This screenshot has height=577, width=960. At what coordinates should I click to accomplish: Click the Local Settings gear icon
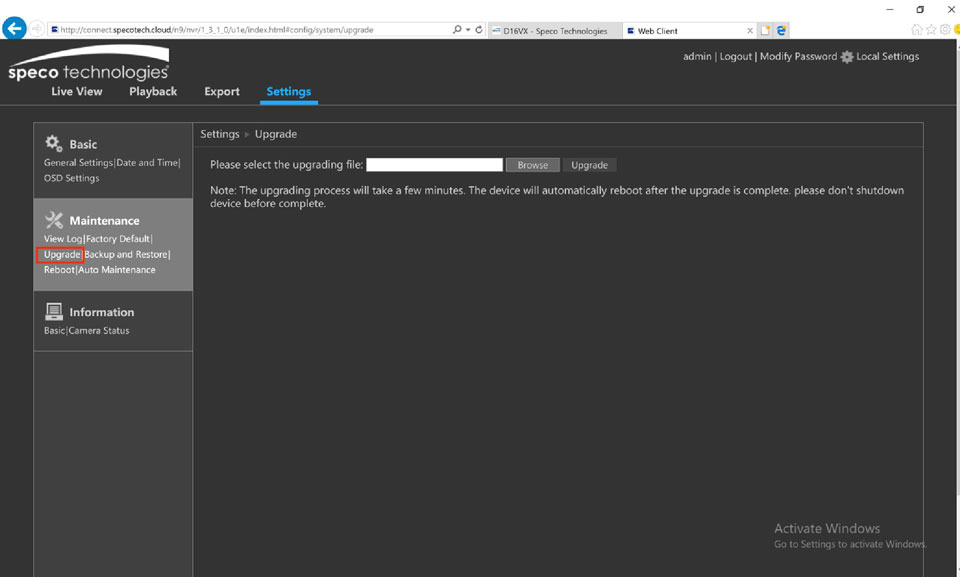click(x=847, y=57)
